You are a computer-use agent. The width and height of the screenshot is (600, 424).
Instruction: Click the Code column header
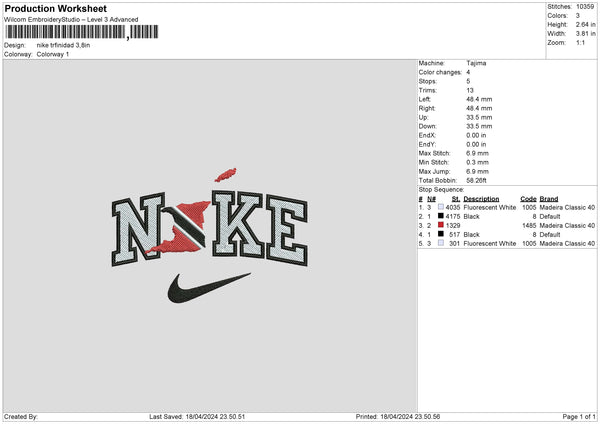point(528,199)
